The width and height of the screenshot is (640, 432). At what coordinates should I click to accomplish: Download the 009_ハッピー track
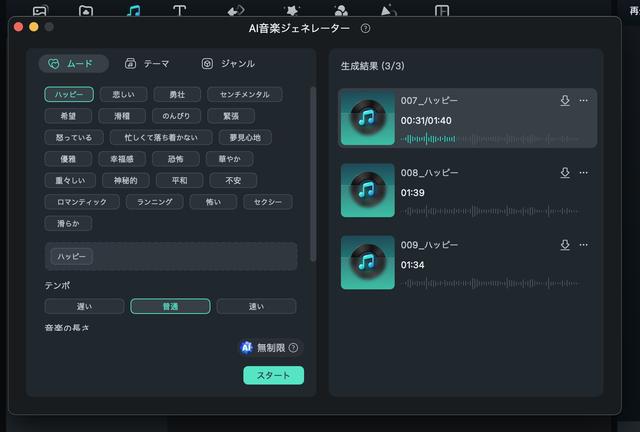(x=565, y=245)
